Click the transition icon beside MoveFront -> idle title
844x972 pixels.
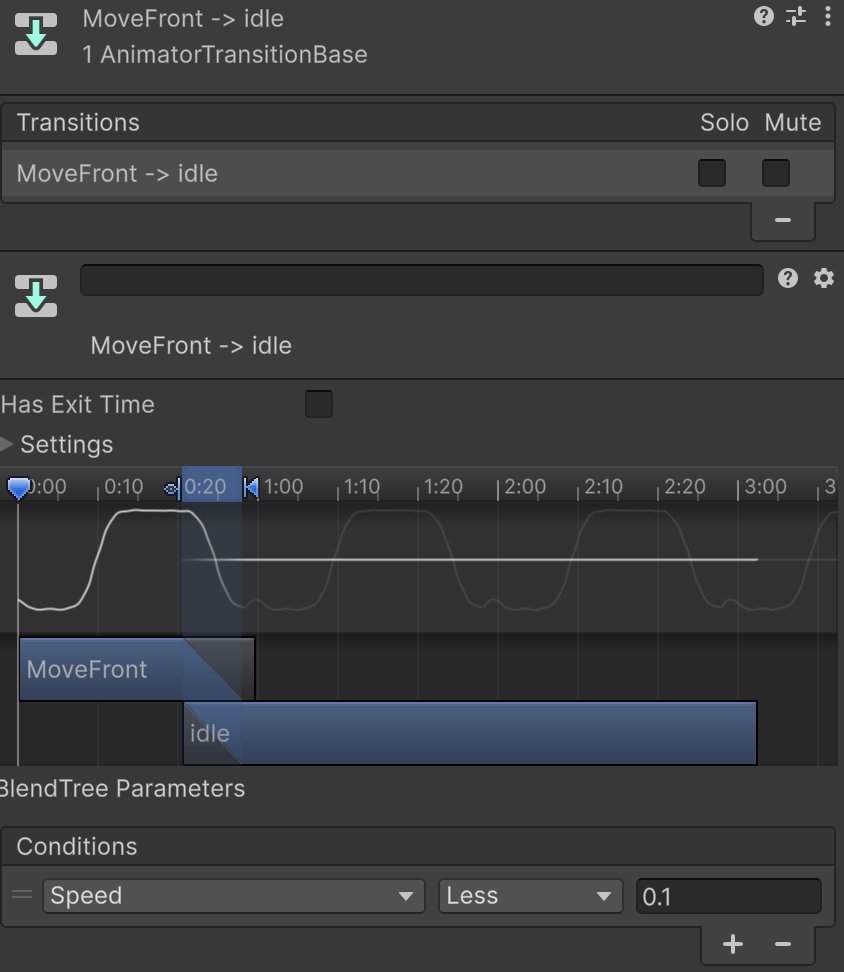36,34
